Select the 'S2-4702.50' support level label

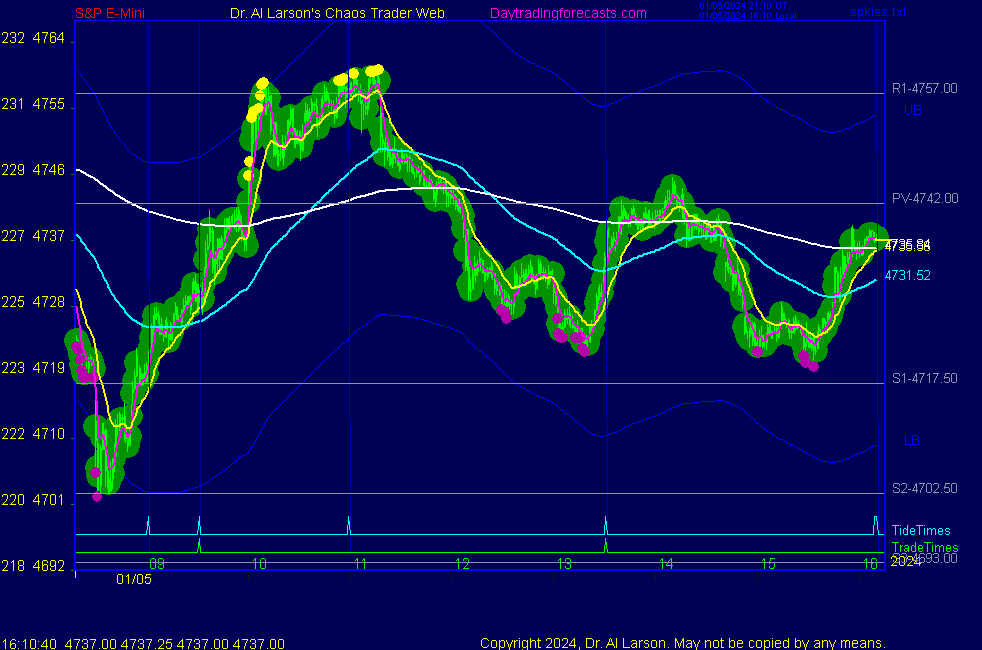924,488
